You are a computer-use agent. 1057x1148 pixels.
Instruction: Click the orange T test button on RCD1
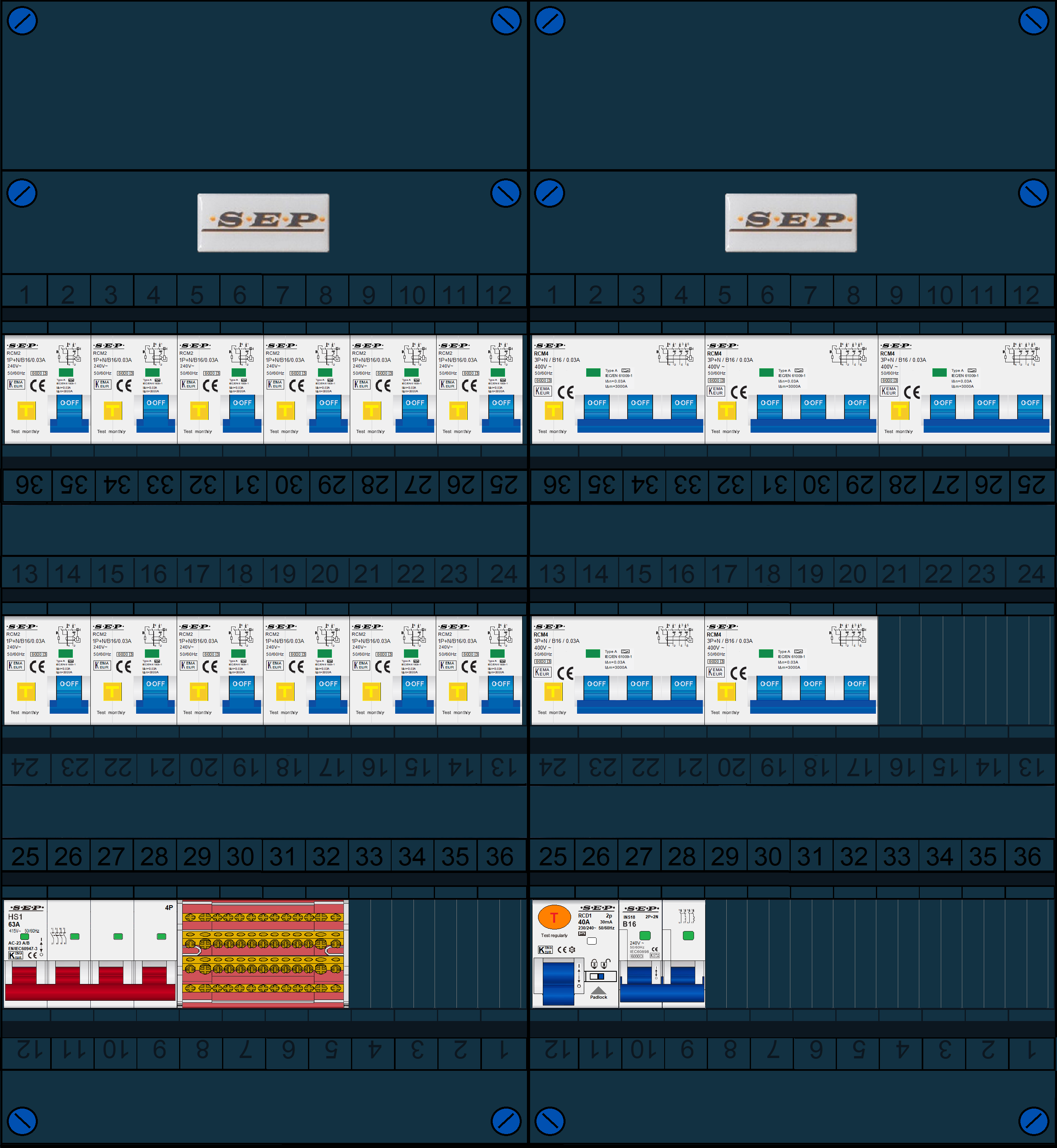(554, 918)
